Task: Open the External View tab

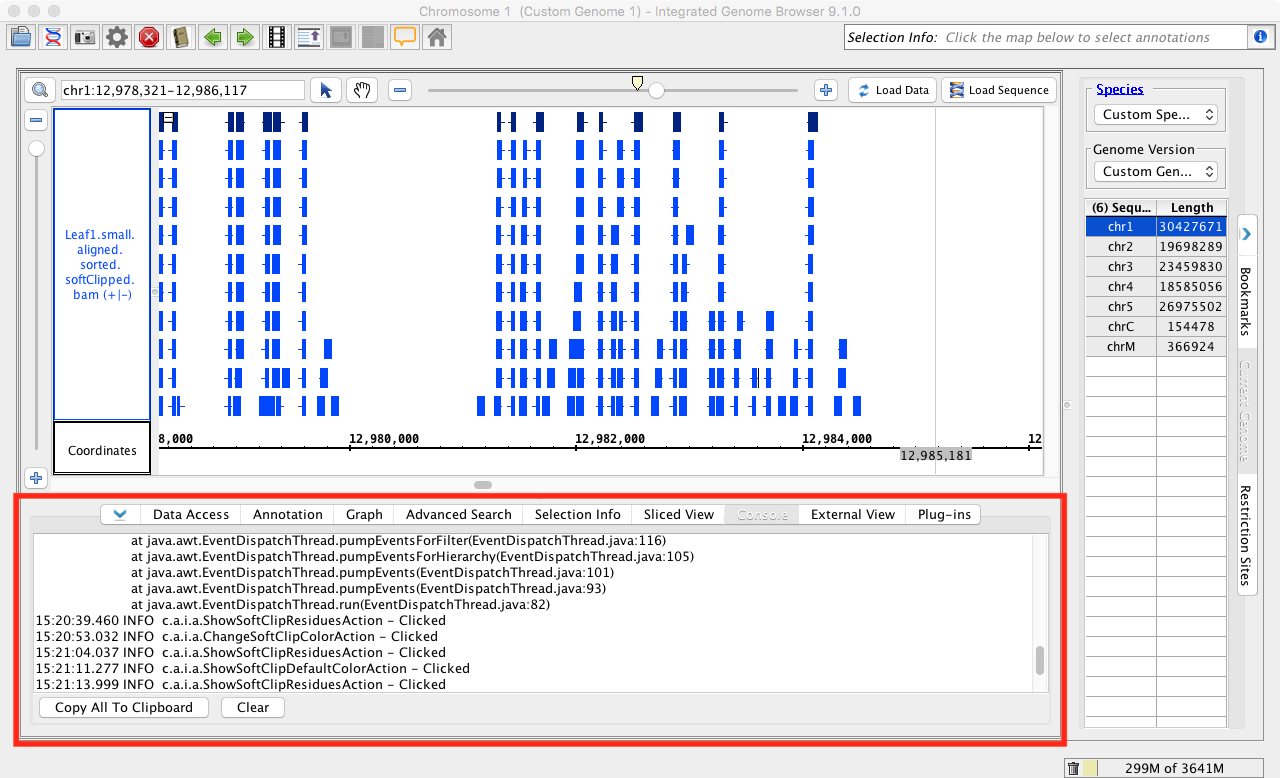Action: coord(853,514)
